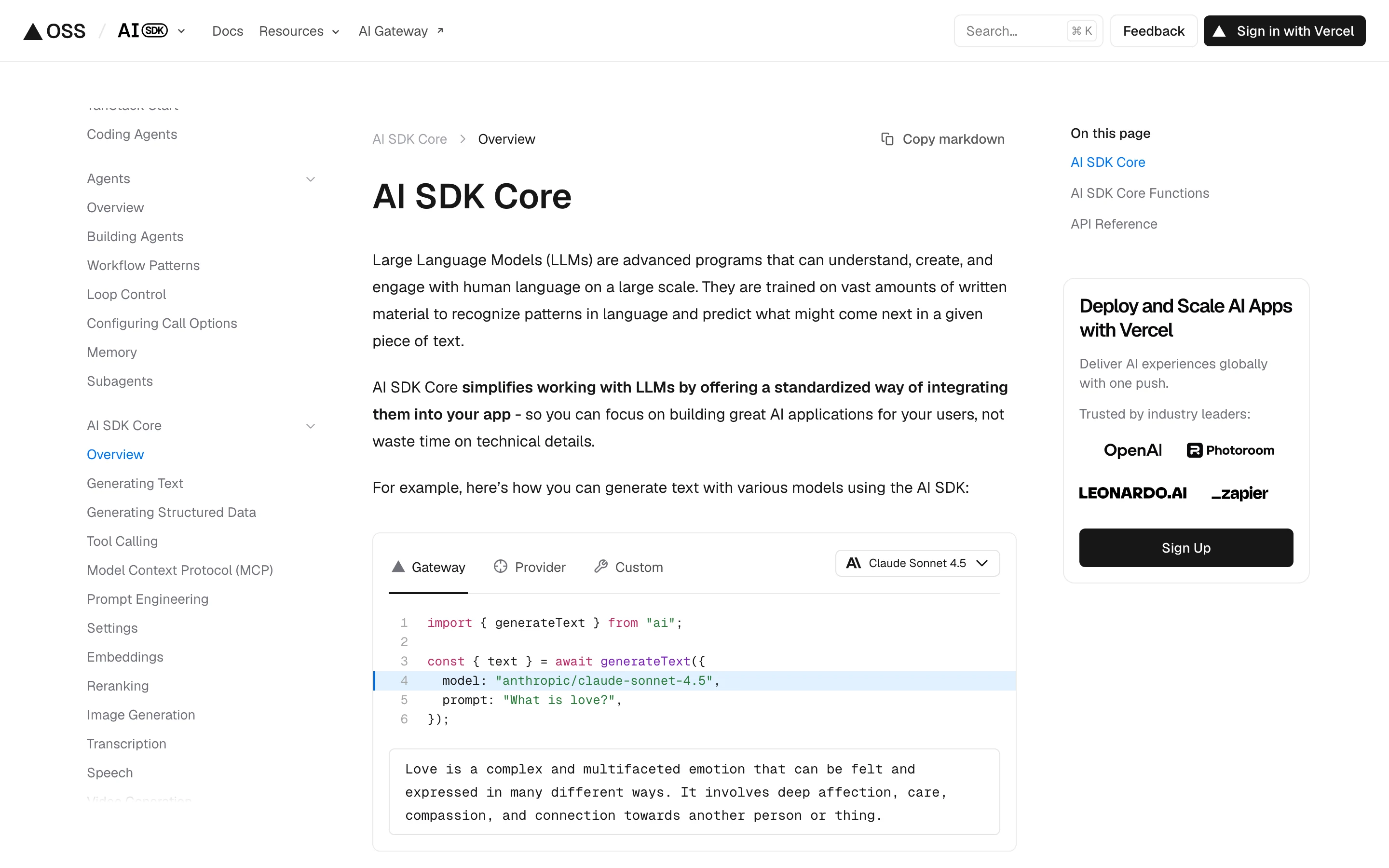
Task: Collapse the Agents sidebar section chevron
Action: click(311, 179)
